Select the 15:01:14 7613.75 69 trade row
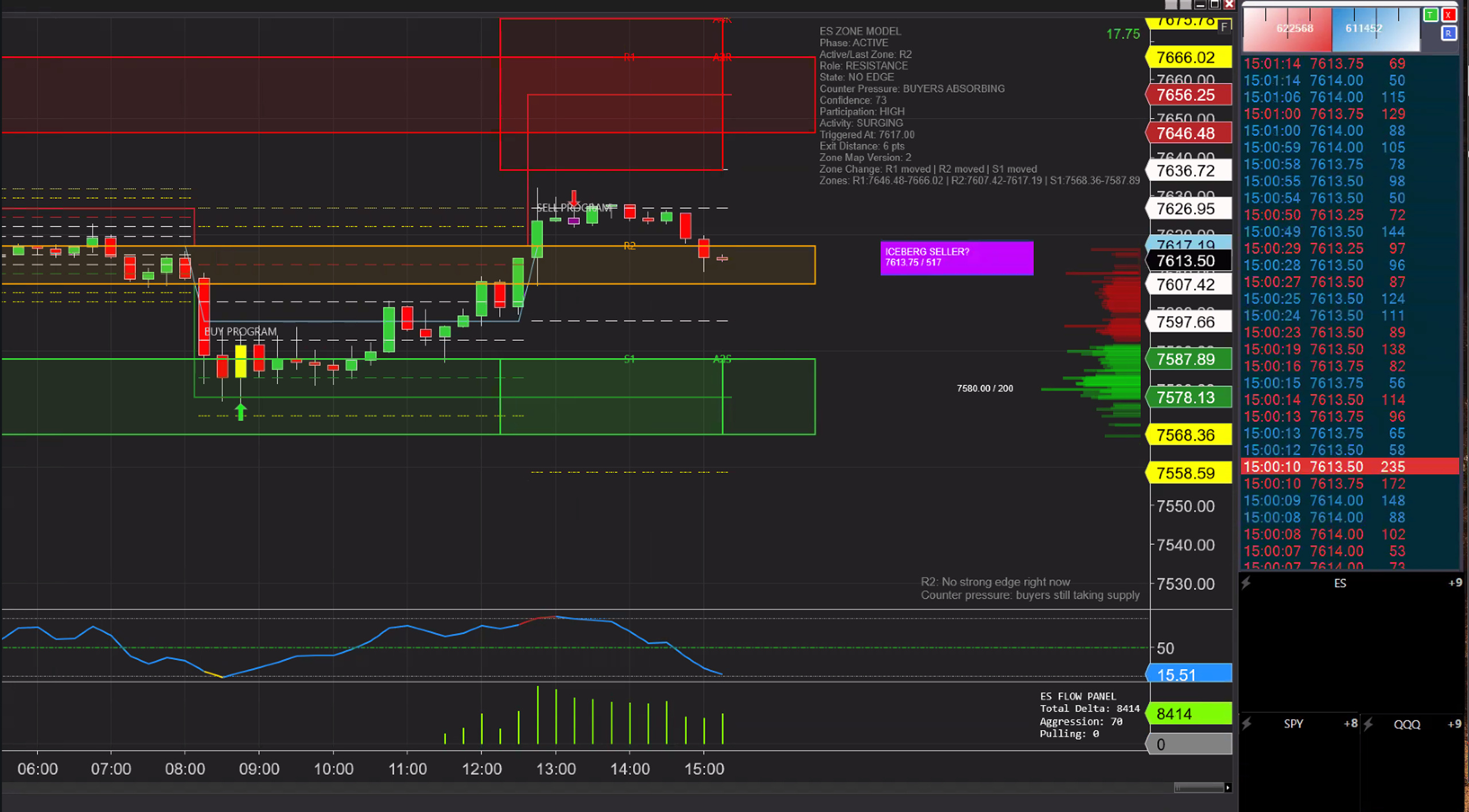Screen dimensions: 1469x812 pyautogui.click(x=1349, y=64)
